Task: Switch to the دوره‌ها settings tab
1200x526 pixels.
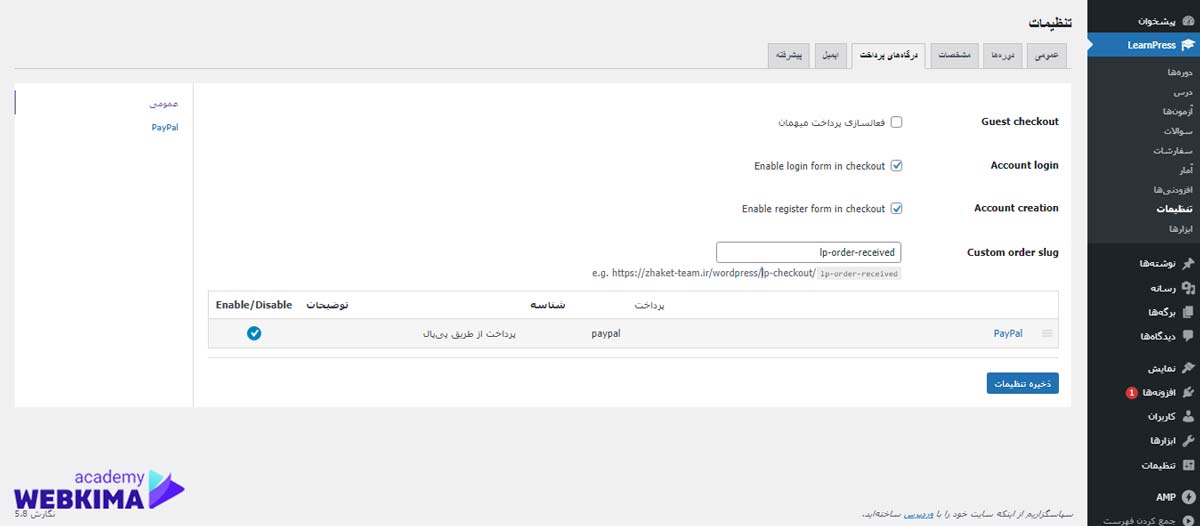Action: tap(1001, 55)
